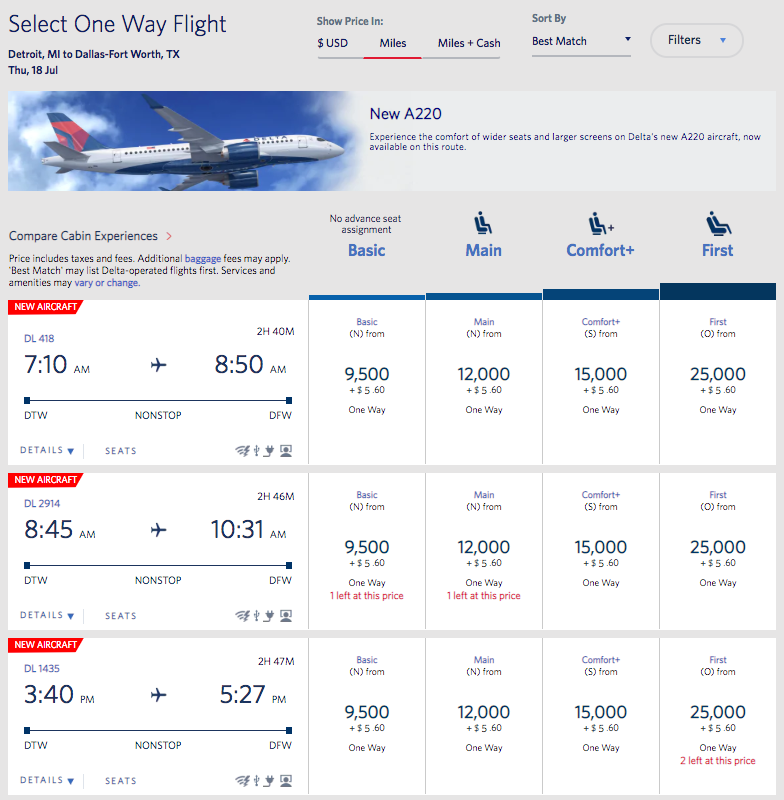Open the Sort By Best Match dropdown
The width and height of the screenshot is (784, 800).
click(x=581, y=41)
